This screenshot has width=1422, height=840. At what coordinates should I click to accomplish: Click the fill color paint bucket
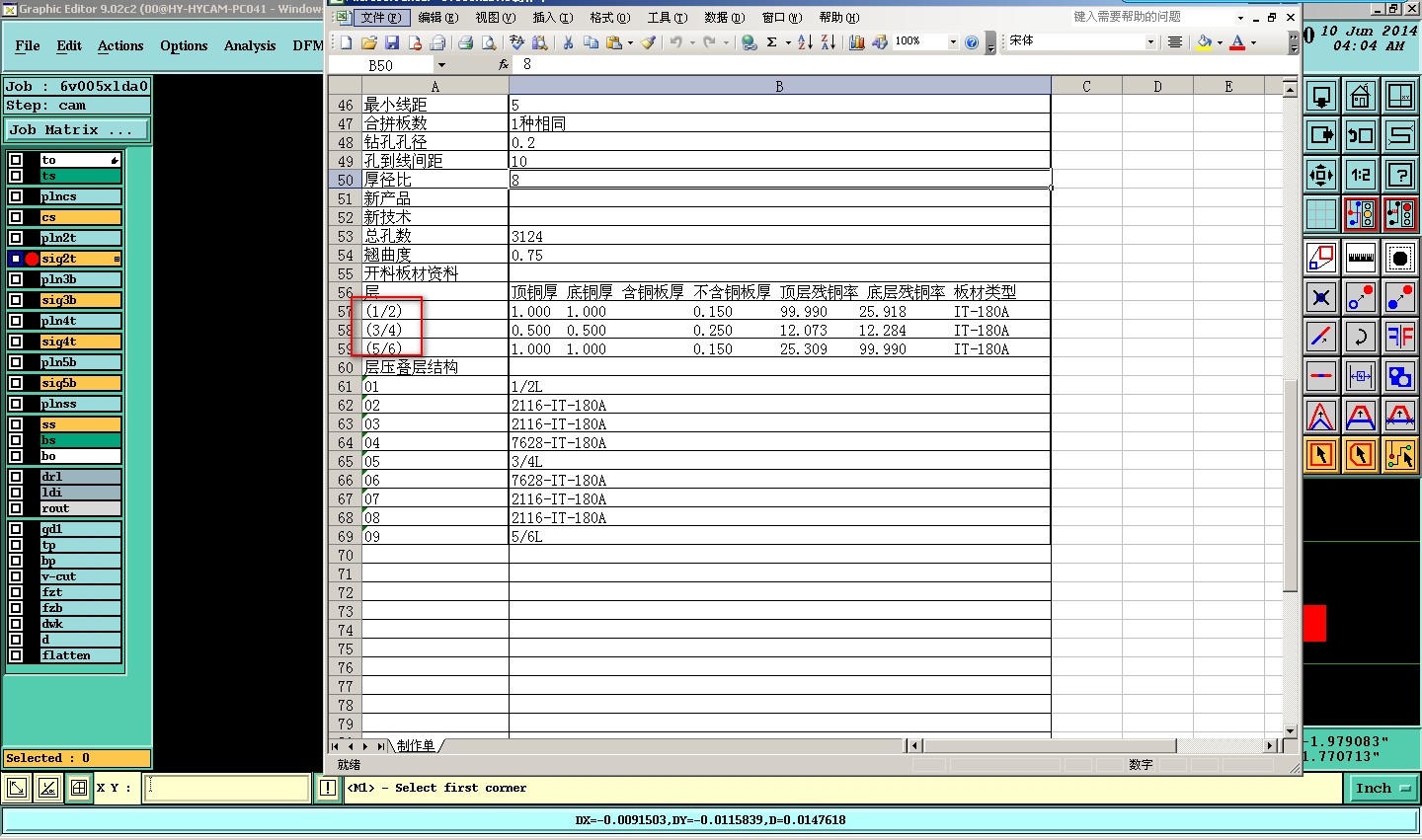(1204, 42)
